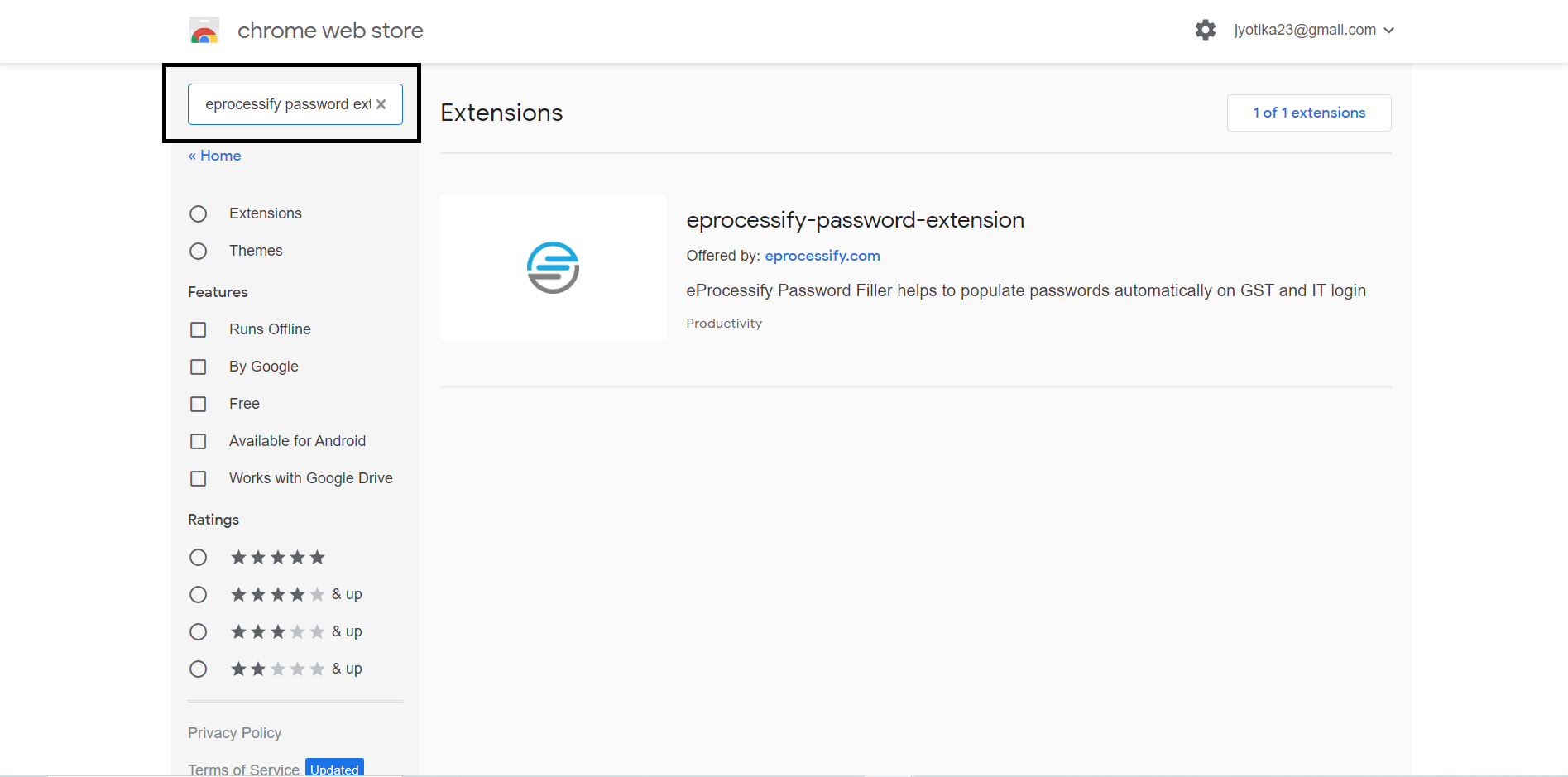
Task: Visit the eprocessify.com publisher link
Action: (822, 256)
